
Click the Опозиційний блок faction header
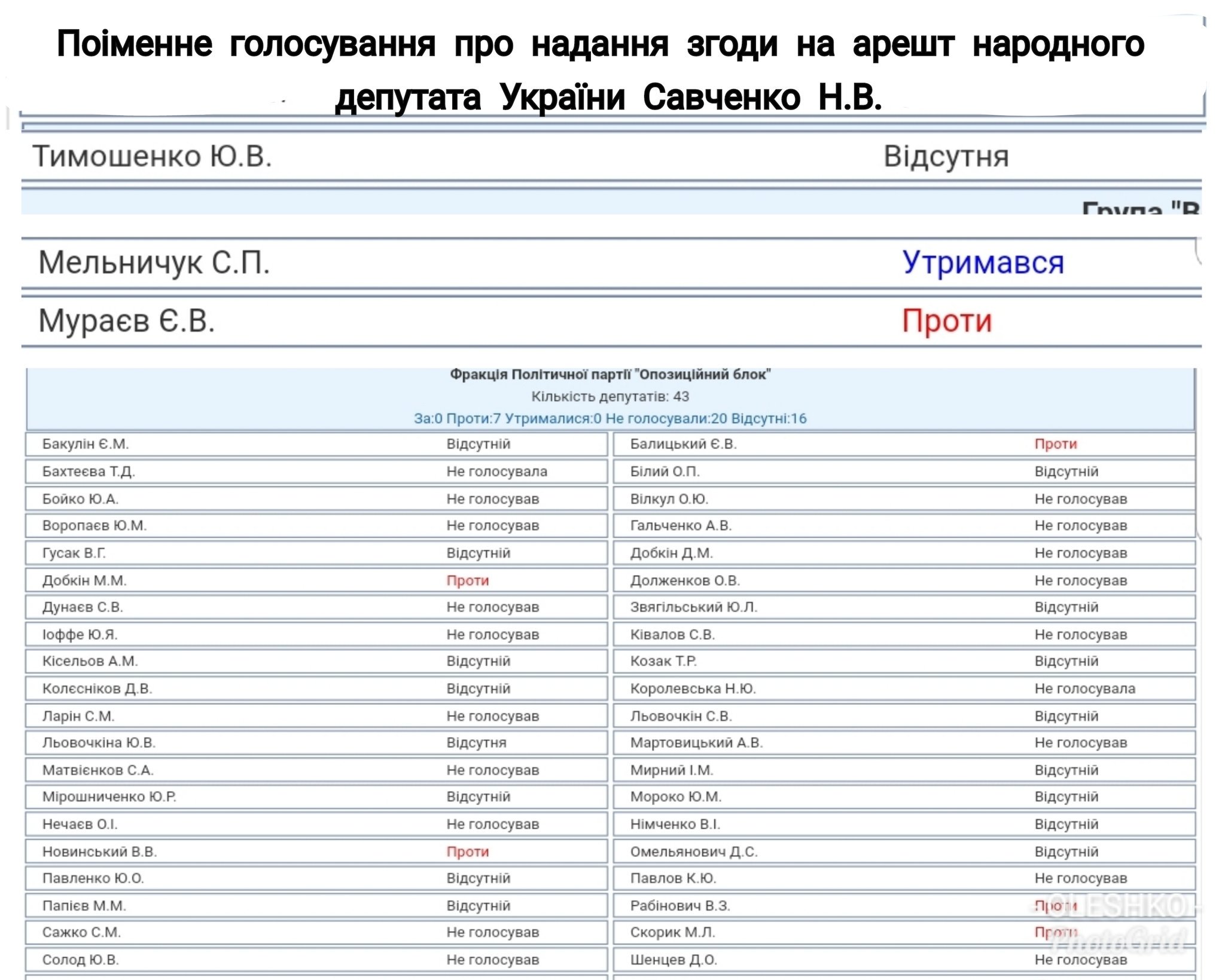pos(610,375)
